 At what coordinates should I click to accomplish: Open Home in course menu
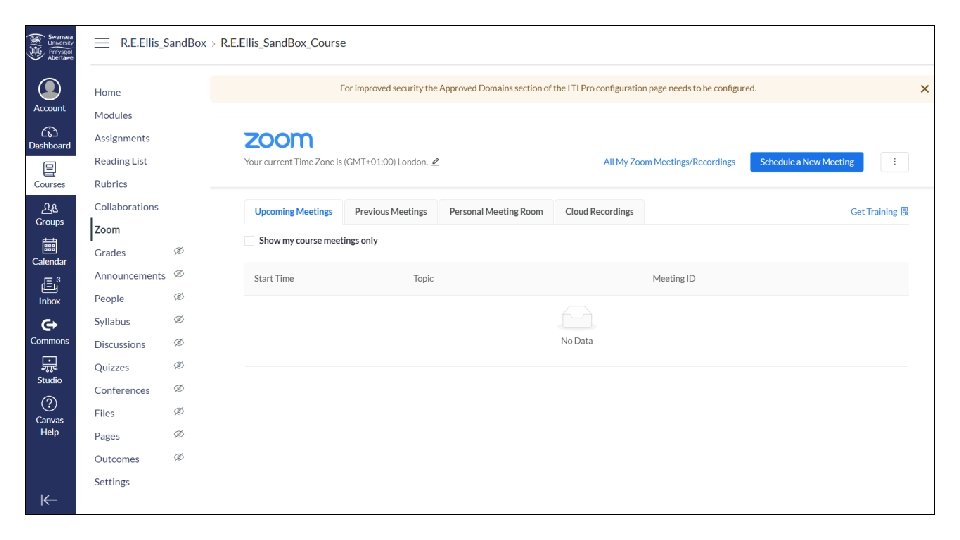108,92
